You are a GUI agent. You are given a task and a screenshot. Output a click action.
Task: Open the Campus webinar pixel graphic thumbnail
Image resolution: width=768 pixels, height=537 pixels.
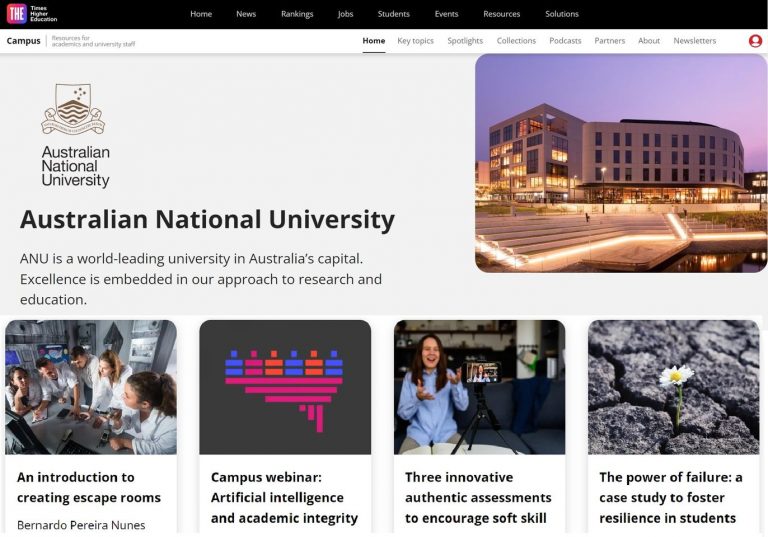point(285,387)
